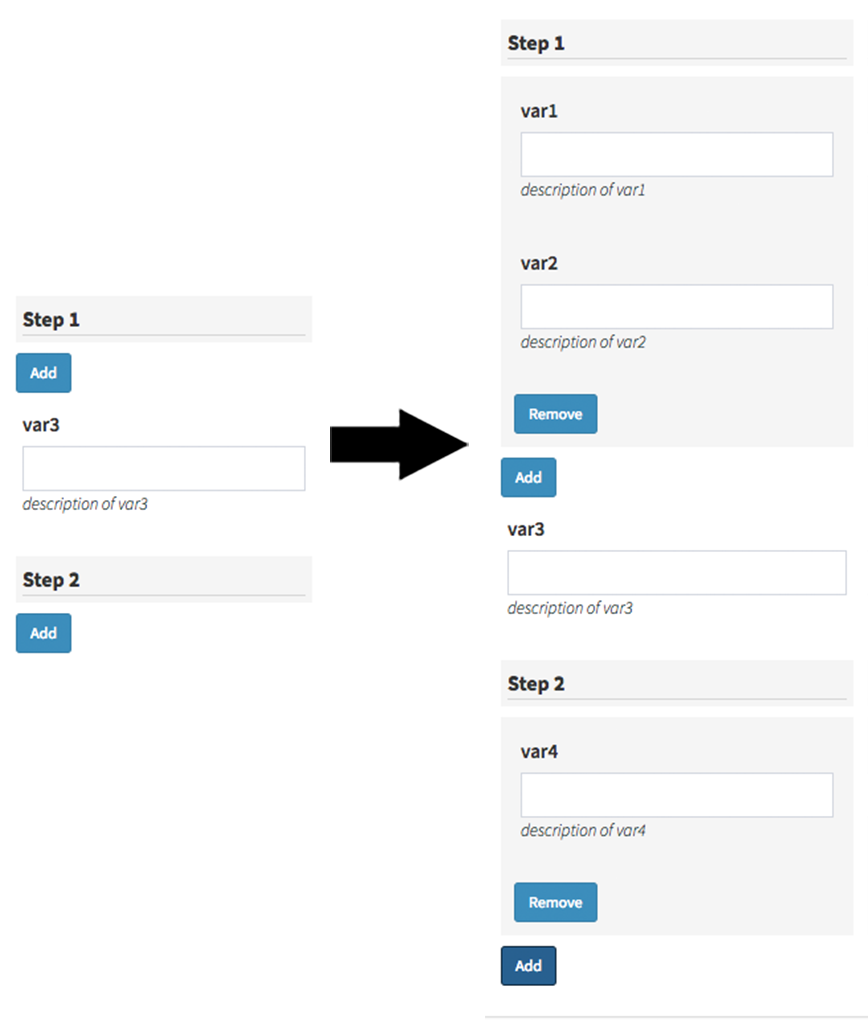This screenshot has width=868, height=1031.
Task: Focus the var3 input in the right form
Action: [x=677, y=573]
